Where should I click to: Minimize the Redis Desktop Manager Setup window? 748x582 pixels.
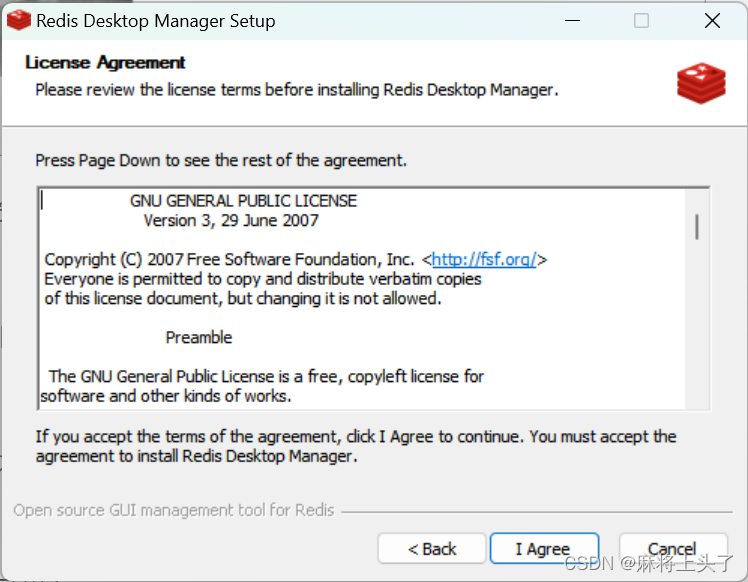pyautogui.click(x=572, y=21)
